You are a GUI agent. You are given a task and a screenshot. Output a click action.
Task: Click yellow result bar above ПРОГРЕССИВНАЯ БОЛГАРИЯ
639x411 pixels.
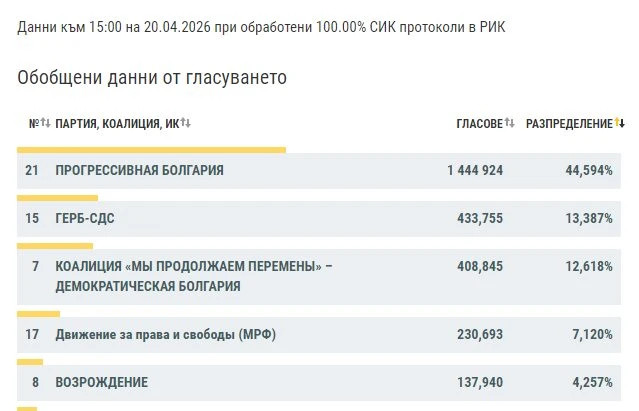tap(152, 150)
